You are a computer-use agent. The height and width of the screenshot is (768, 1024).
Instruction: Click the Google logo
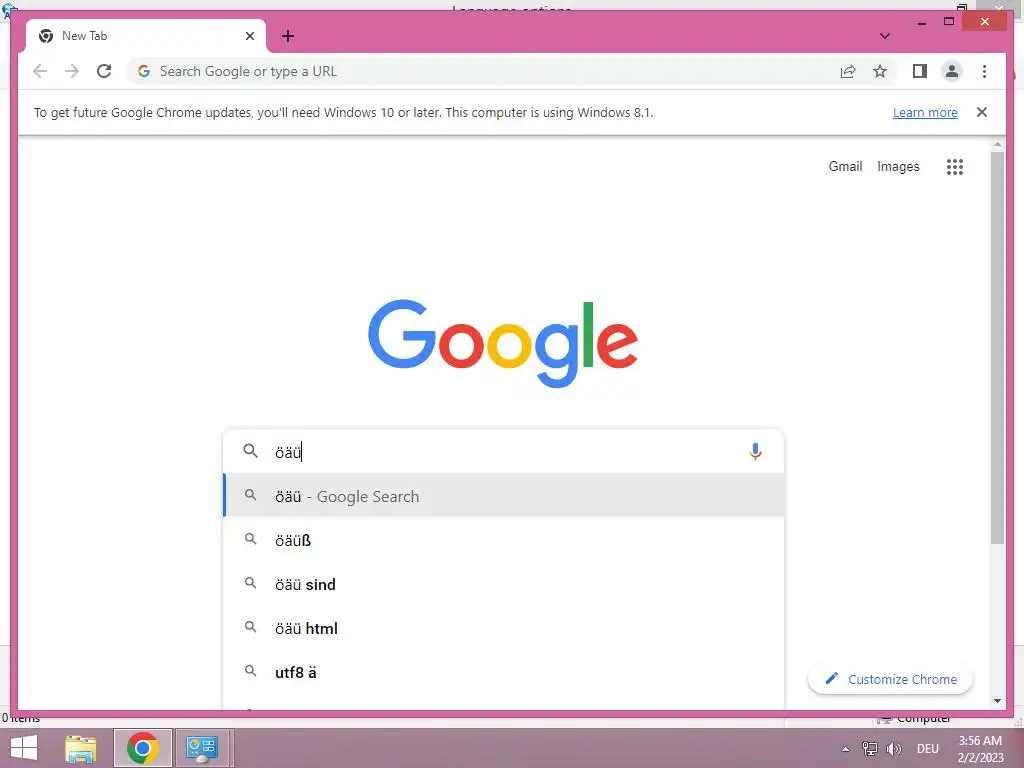[503, 343]
